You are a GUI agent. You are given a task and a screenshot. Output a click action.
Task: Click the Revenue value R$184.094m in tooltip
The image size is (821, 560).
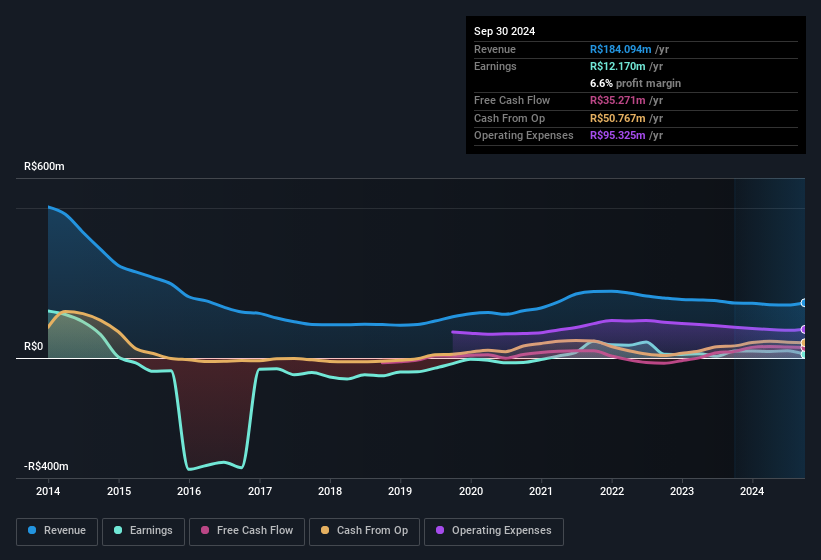point(620,49)
